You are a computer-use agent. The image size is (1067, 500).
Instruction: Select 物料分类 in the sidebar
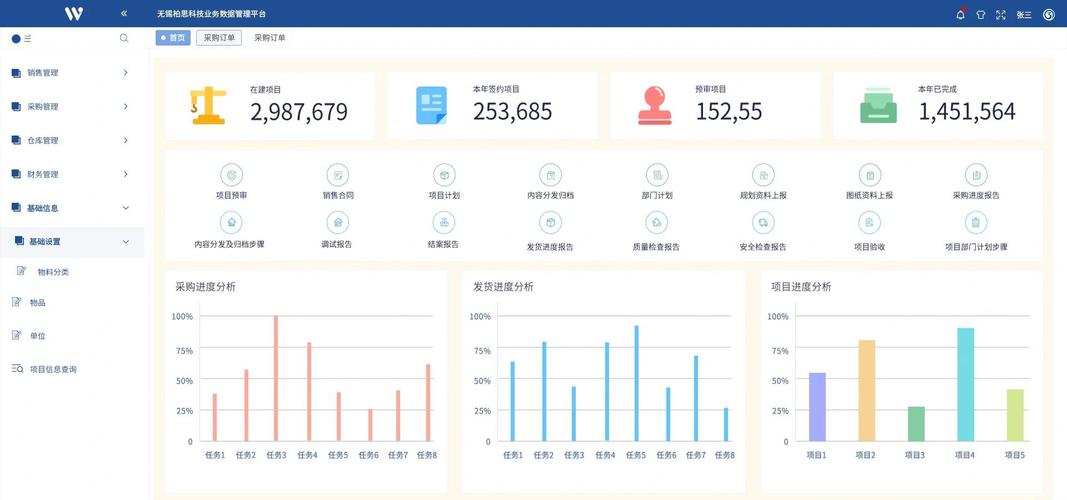pos(52,272)
